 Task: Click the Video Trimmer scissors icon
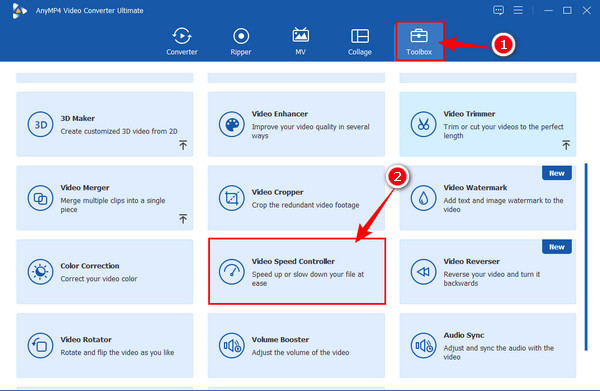coord(423,124)
